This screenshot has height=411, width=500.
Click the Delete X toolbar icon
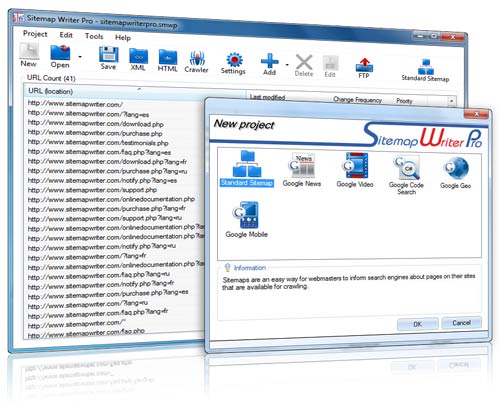[x=304, y=66]
